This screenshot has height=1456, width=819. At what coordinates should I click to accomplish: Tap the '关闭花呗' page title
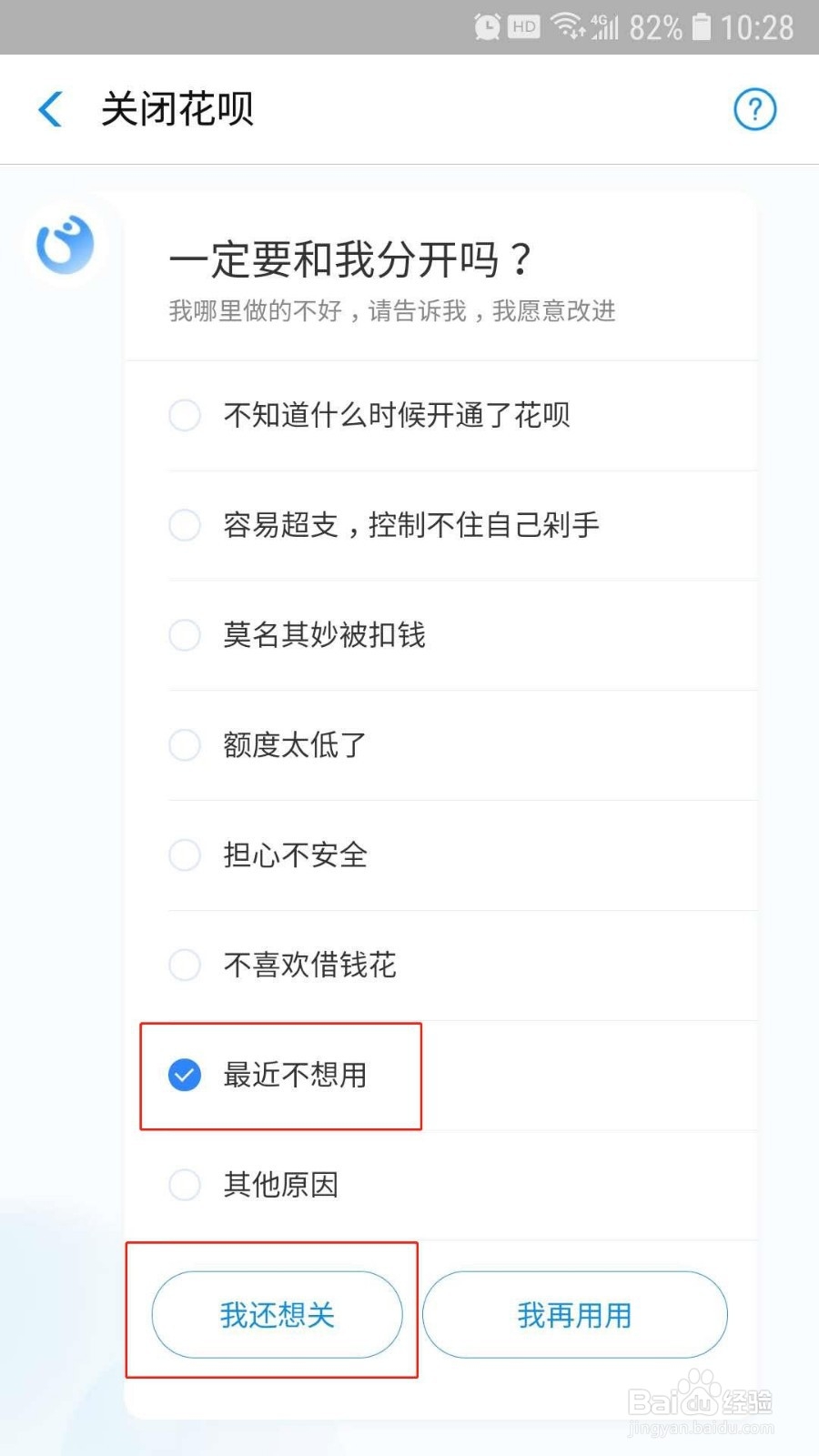pyautogui.click(x=177, y=109)
